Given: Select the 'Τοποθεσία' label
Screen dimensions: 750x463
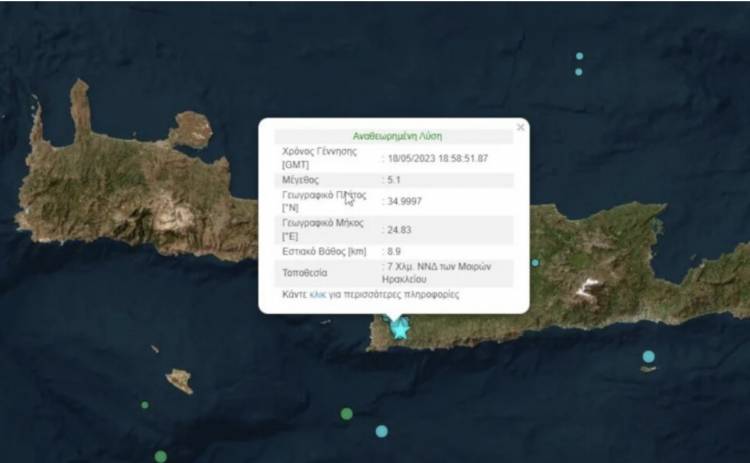Looking at the screenshot, I should click(305, 273).
